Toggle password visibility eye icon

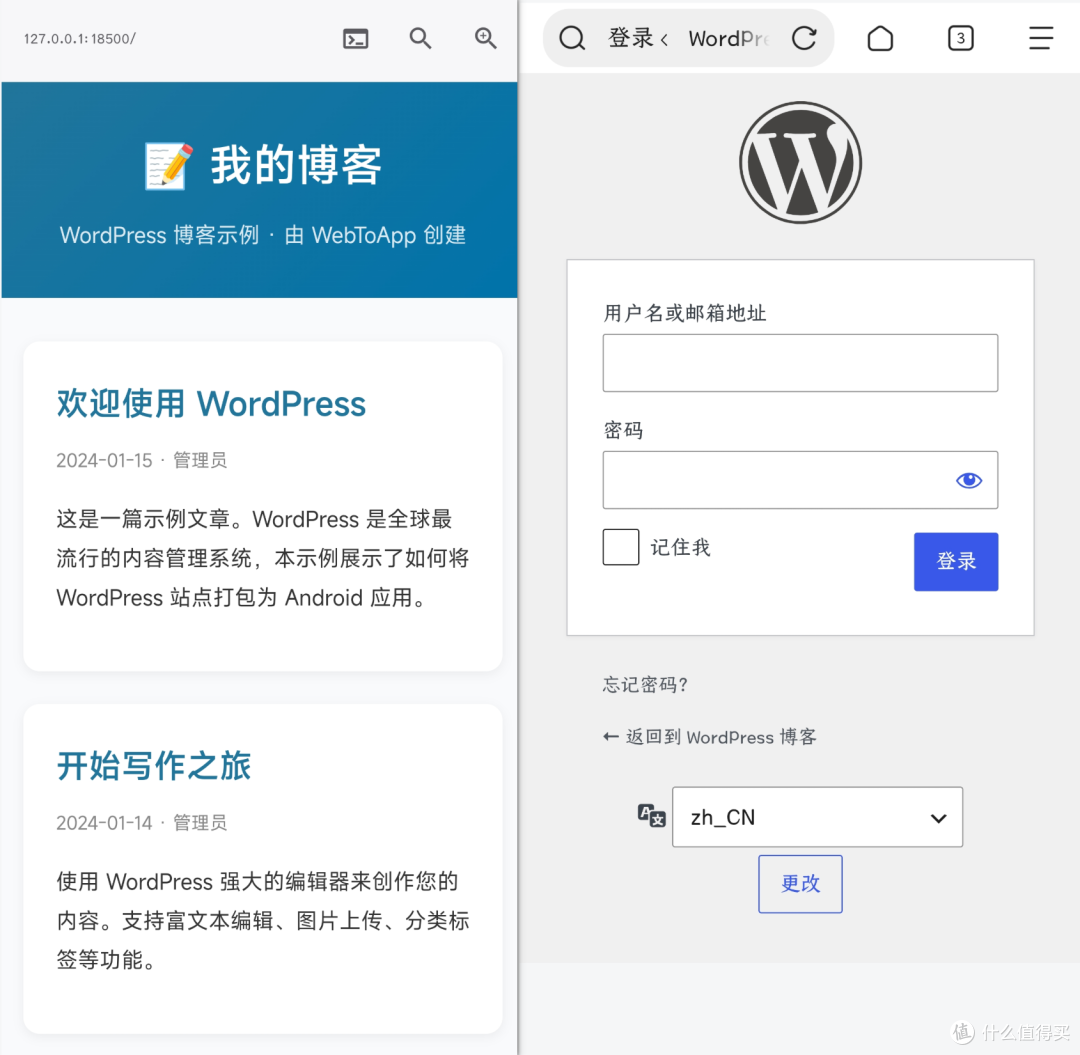click(968, 480)
